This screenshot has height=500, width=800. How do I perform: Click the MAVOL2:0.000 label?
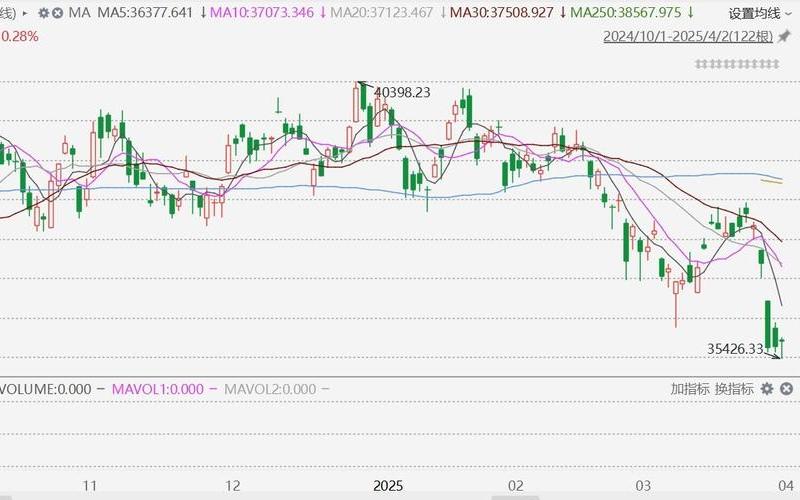click(x=270, y=389)
